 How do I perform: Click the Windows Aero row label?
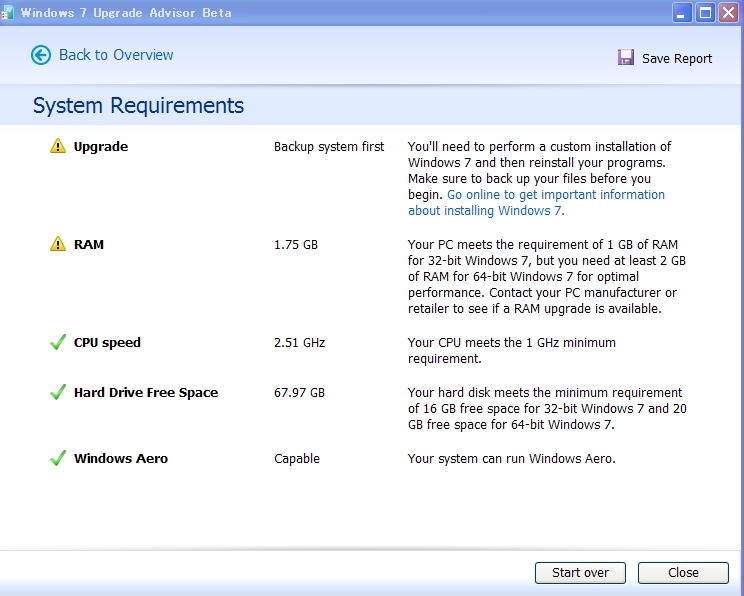121,459
